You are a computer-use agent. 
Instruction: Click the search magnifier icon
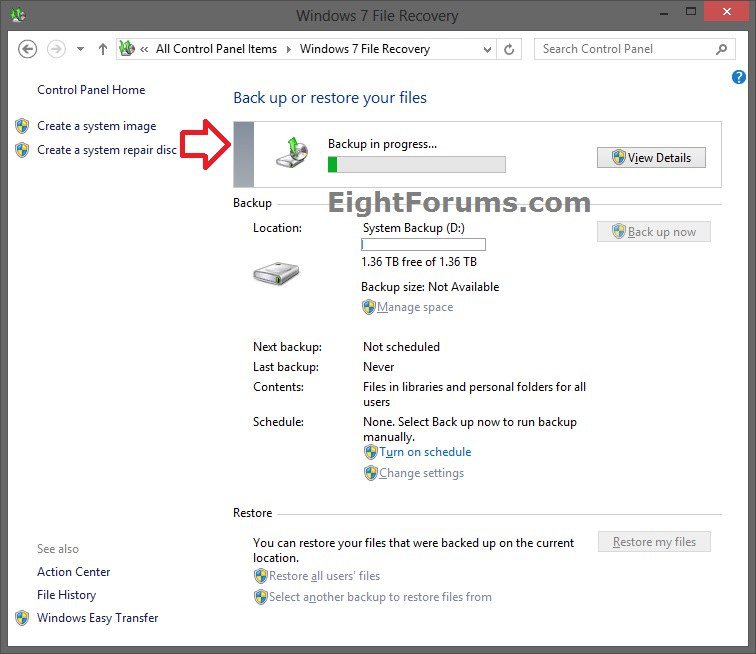pyautogui.click(x=721, y=49)
